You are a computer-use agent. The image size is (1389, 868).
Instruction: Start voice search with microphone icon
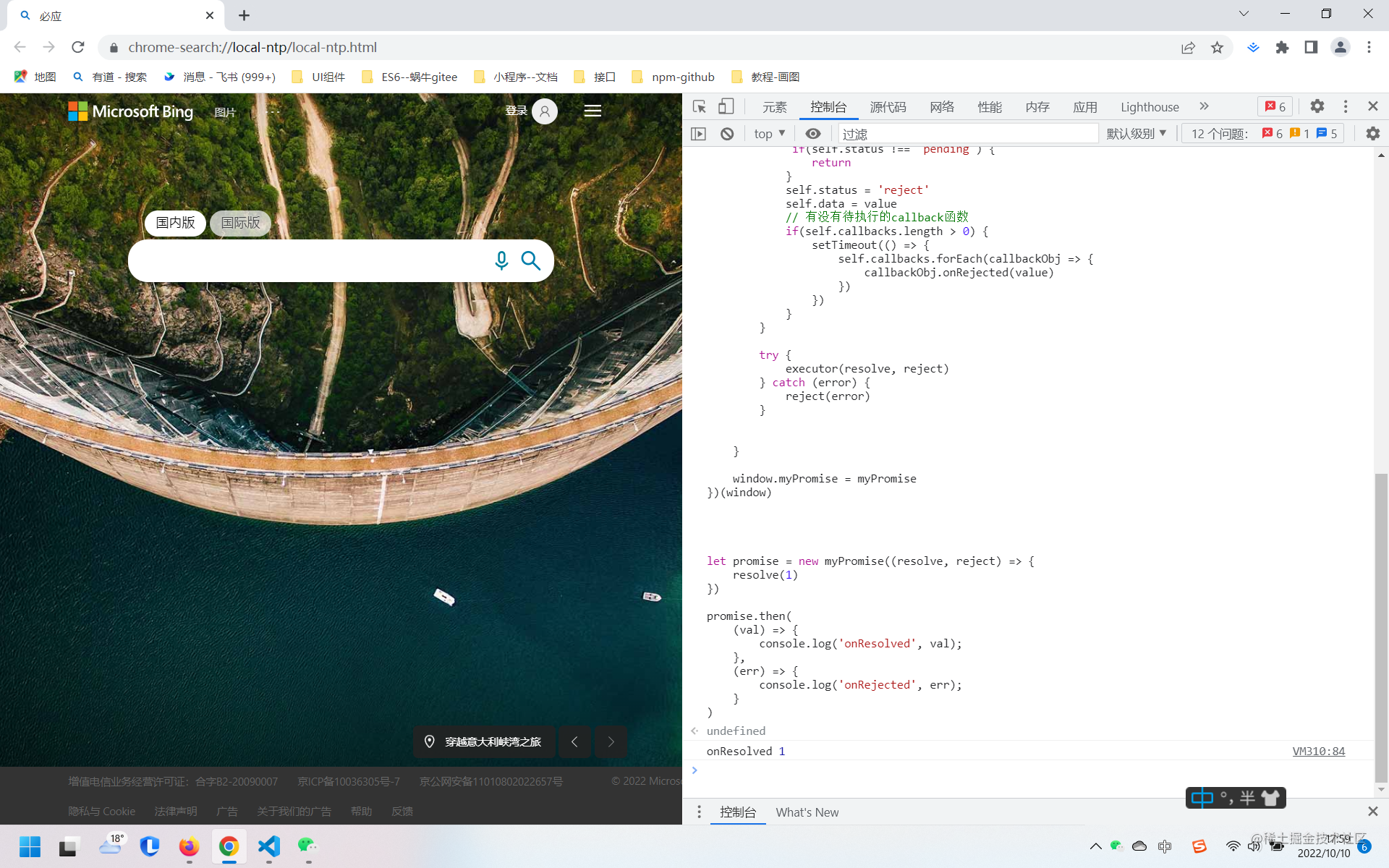[x=501, y=260]
